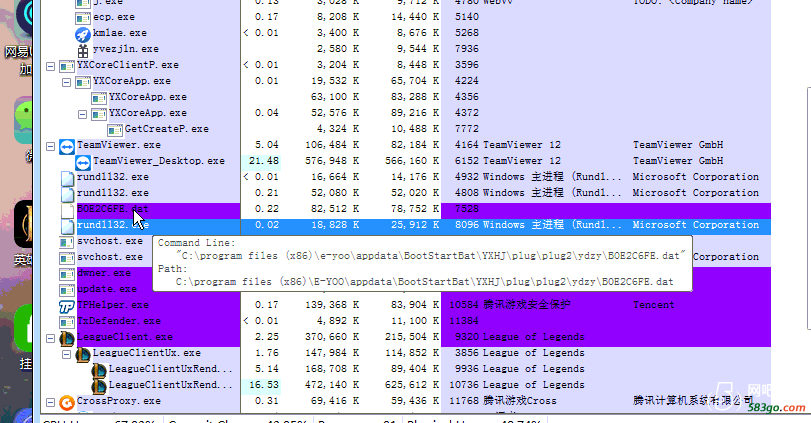Screen dimensions: 811x423
Task: Click 腾讯游戏安全保护 description of TPHelper
Action: click(x=527, y=305)
